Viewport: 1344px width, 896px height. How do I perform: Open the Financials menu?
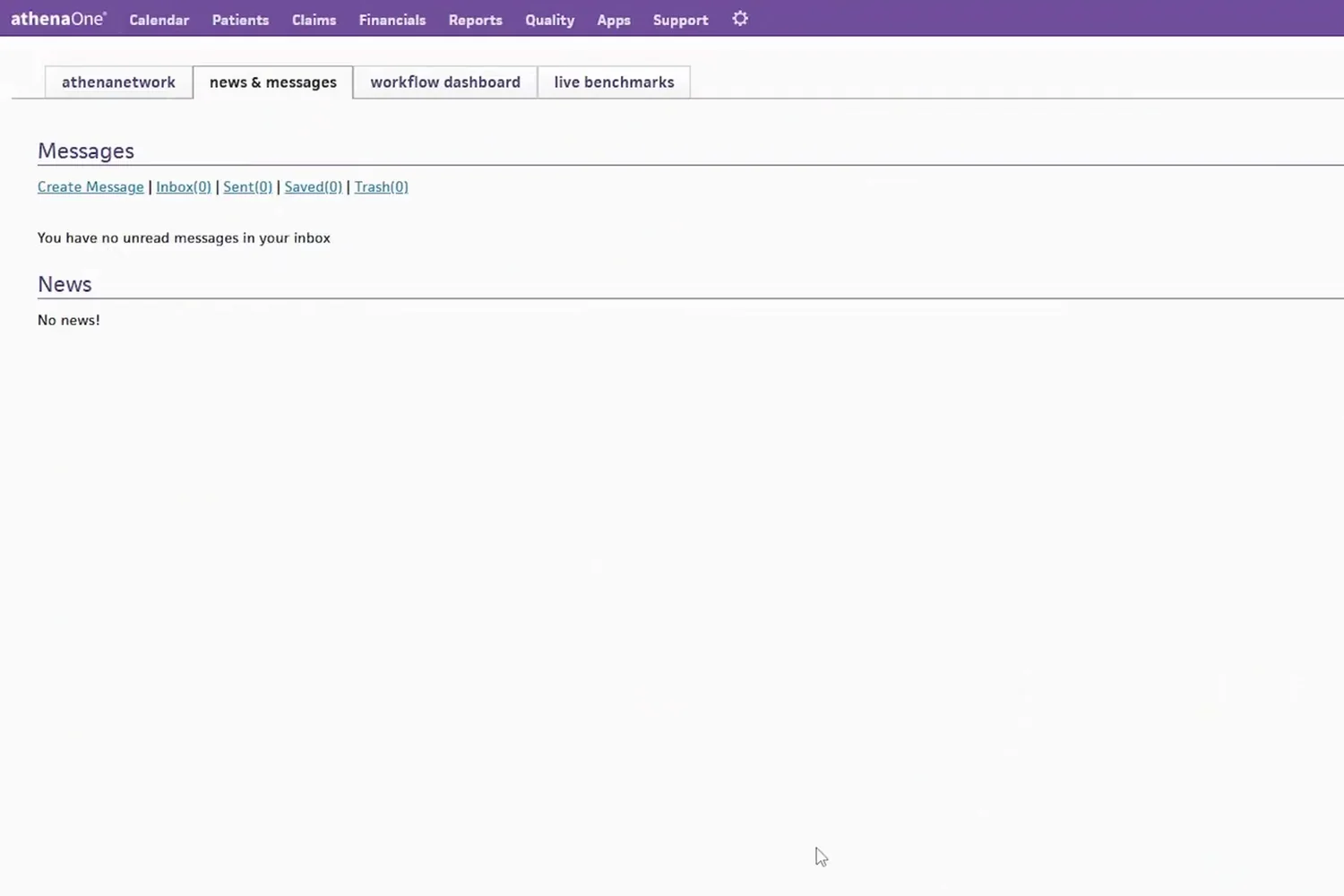click(x=392, y=20)
